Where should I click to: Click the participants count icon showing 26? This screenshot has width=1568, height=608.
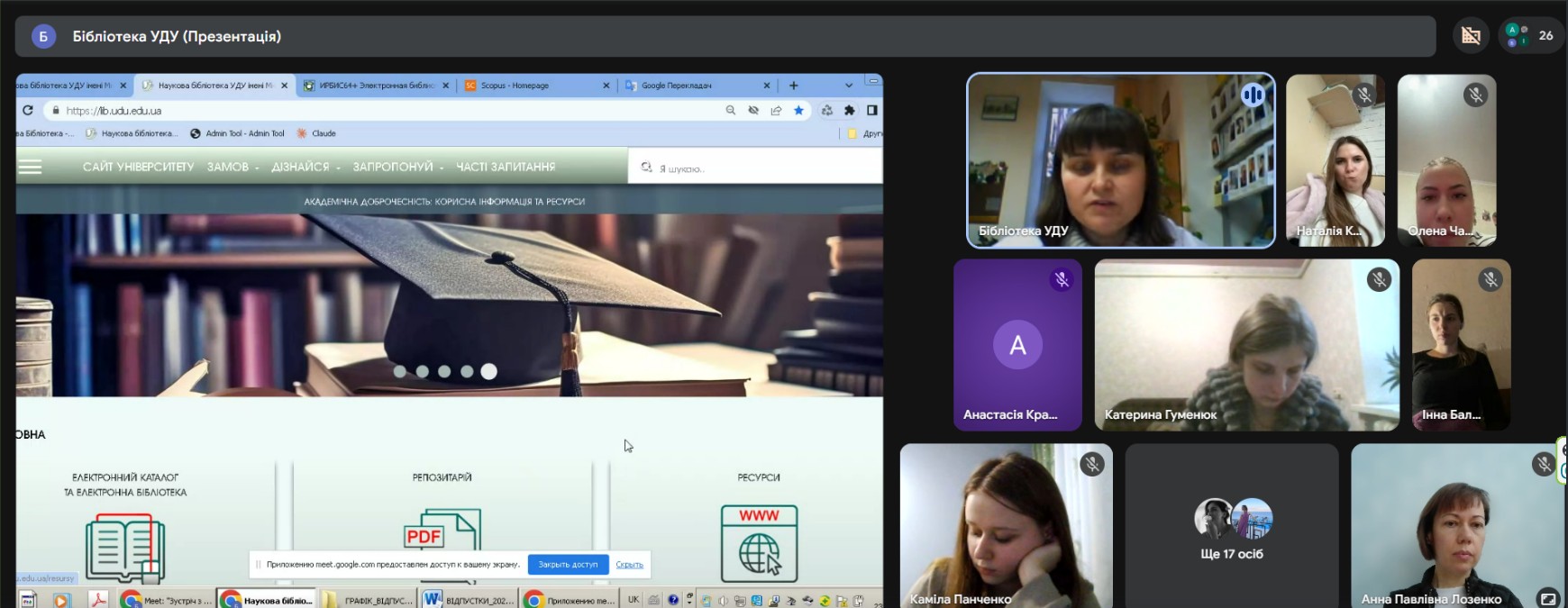tap(1530, 36)
